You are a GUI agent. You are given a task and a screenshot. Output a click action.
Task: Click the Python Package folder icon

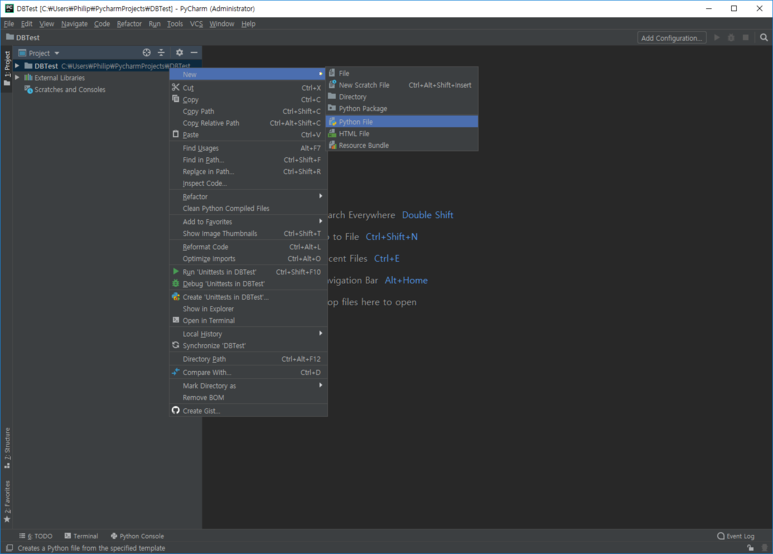(x=332, y=108)
